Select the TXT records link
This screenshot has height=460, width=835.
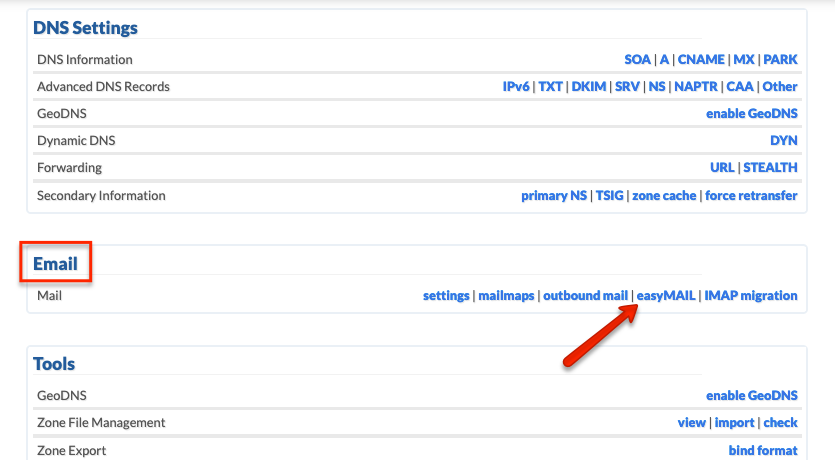[x=550, y=86]
